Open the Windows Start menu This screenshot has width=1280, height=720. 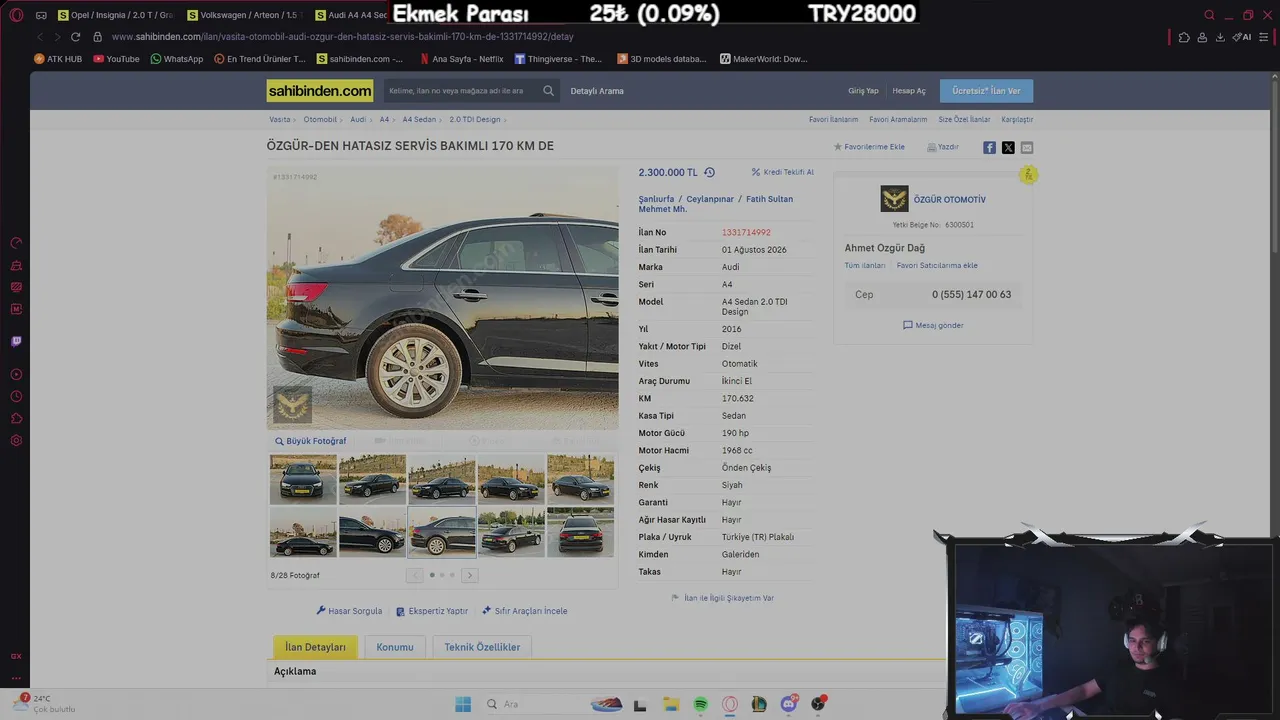(463, 704)
